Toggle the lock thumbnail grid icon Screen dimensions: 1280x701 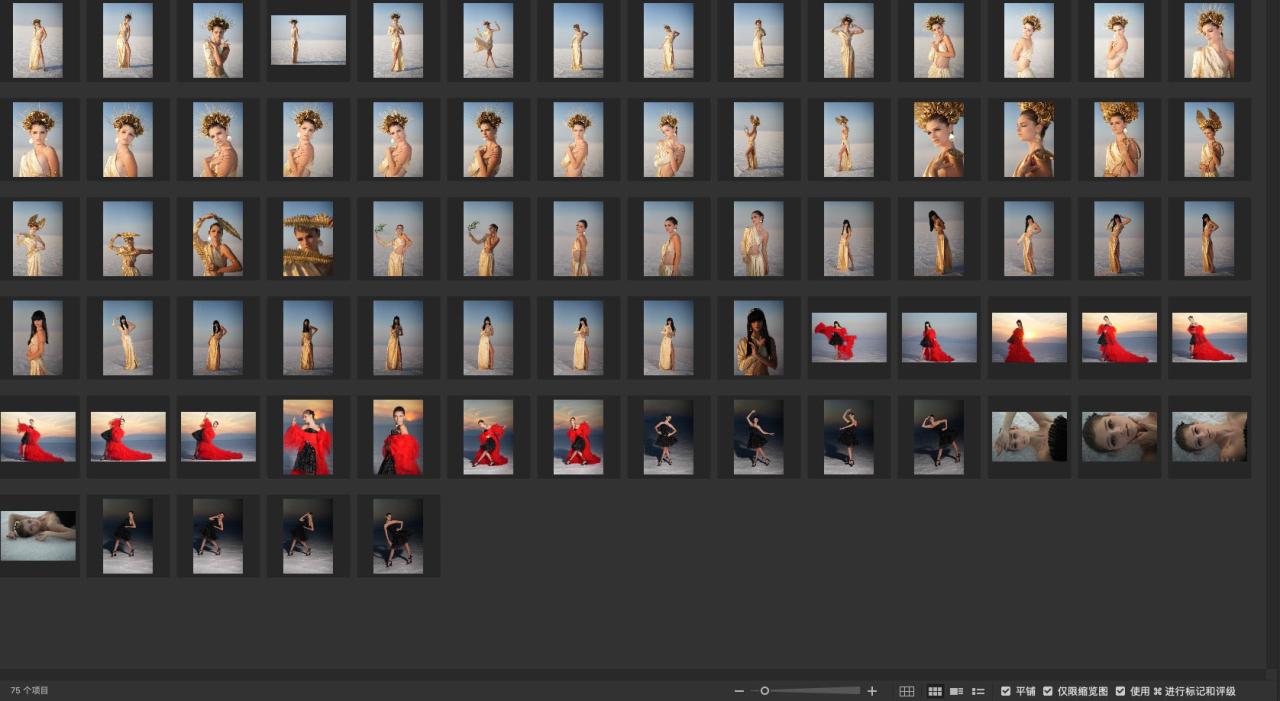[x=907, y=691]
